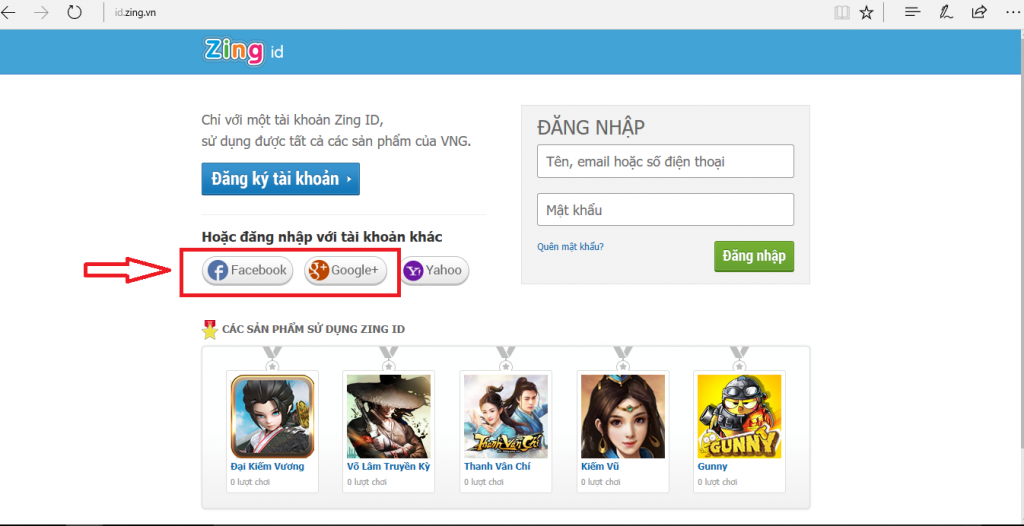Click Gunny title link
The image size is (1024, 526).
(x=712, y=467)
